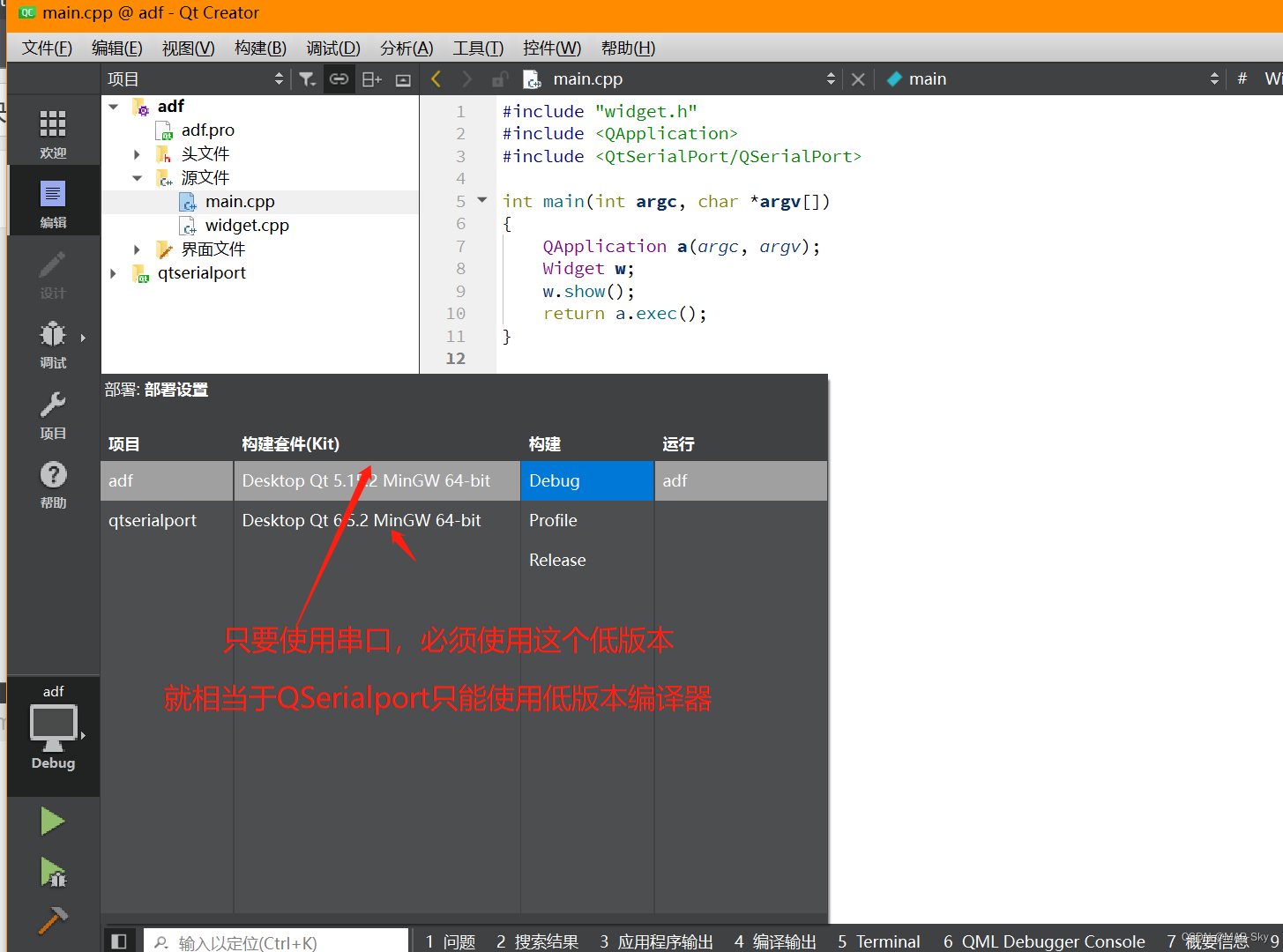Image resolution: width=1283 pixels, height=952 pixels.
Task: Open the 5 Terminal pane
Action: [879, 942]
